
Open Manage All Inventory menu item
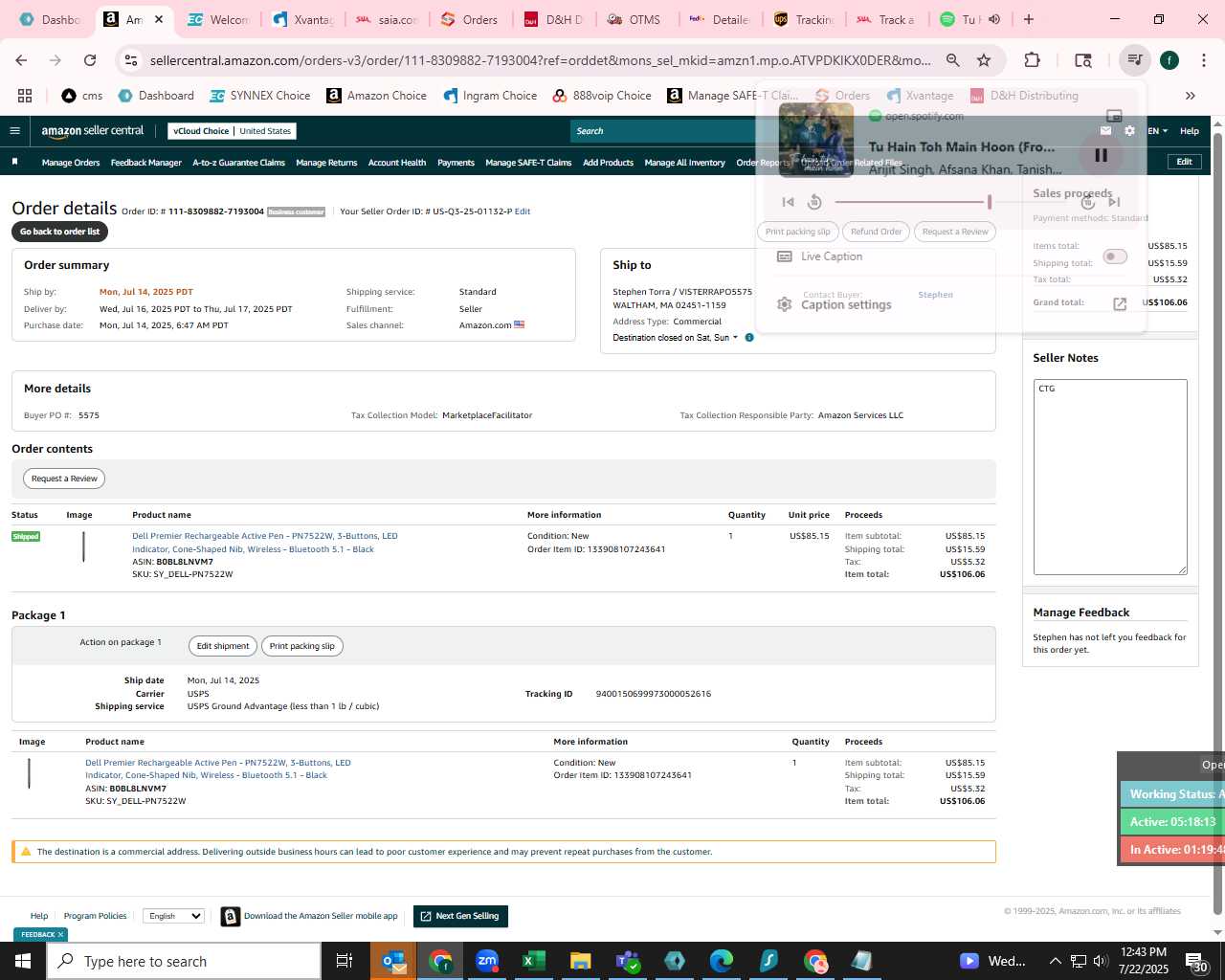pos(684,163)
